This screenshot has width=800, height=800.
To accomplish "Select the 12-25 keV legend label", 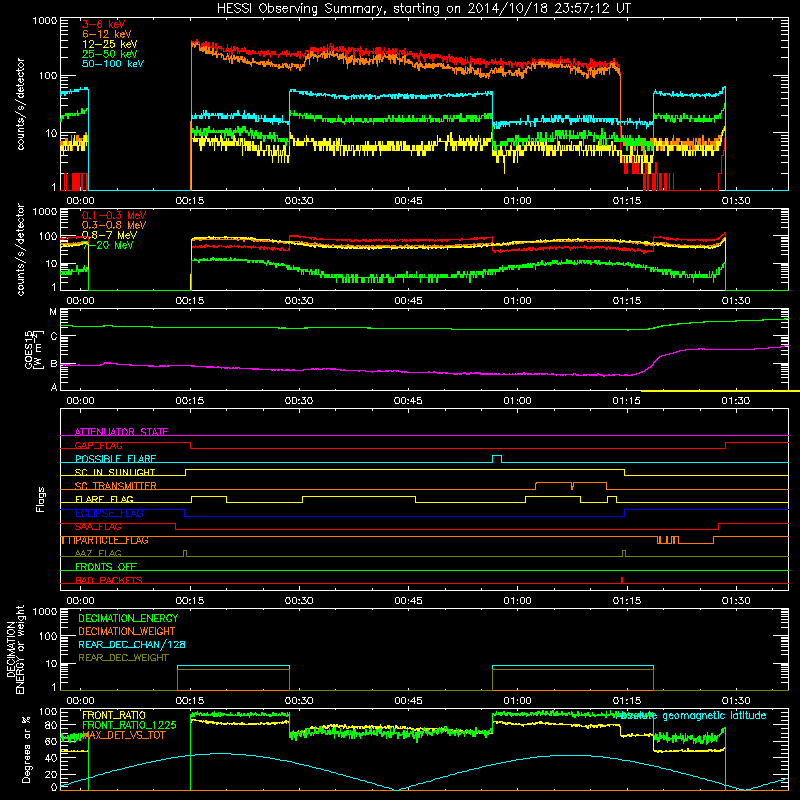I will click(109, 44).
